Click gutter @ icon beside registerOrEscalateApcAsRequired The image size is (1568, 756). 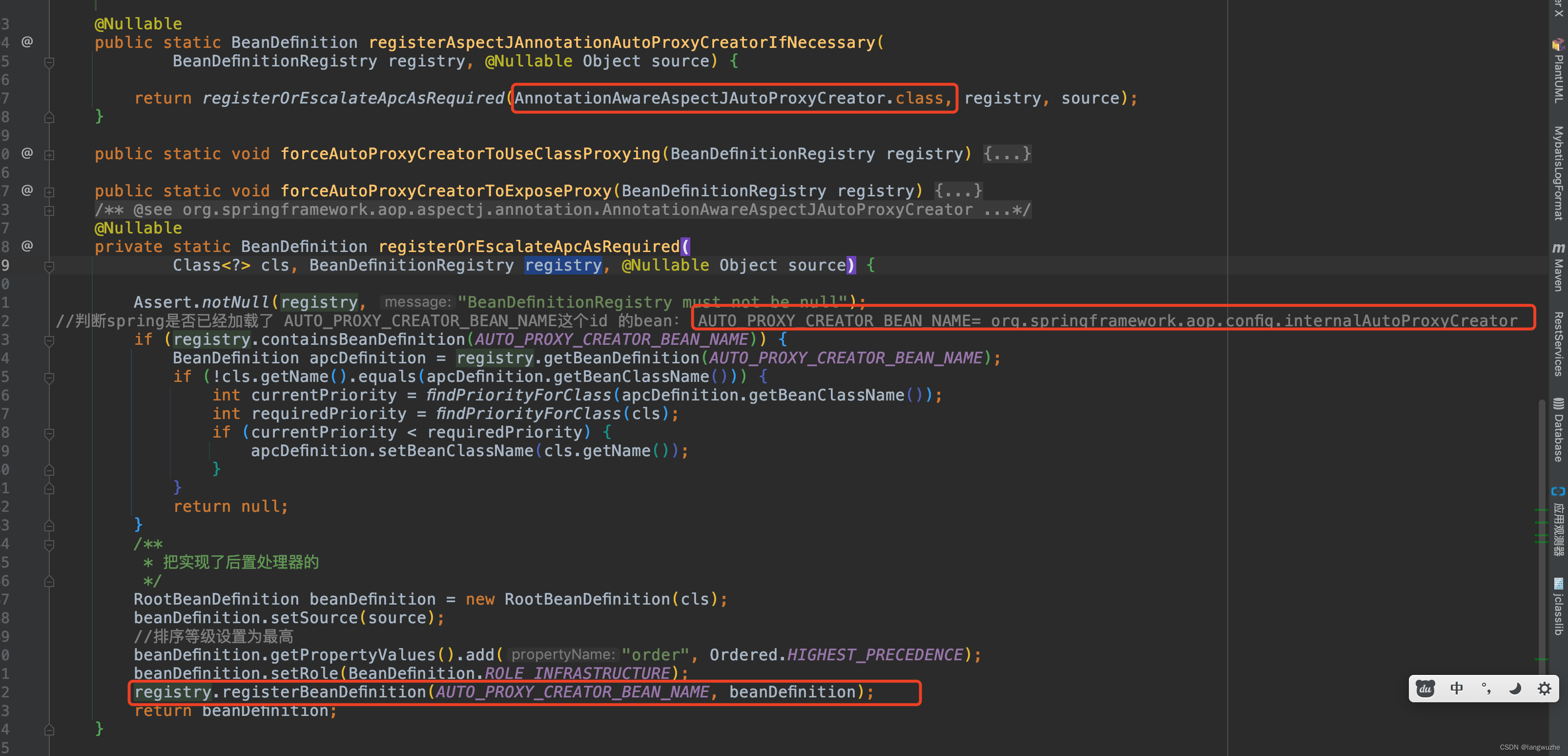[27, 246]
